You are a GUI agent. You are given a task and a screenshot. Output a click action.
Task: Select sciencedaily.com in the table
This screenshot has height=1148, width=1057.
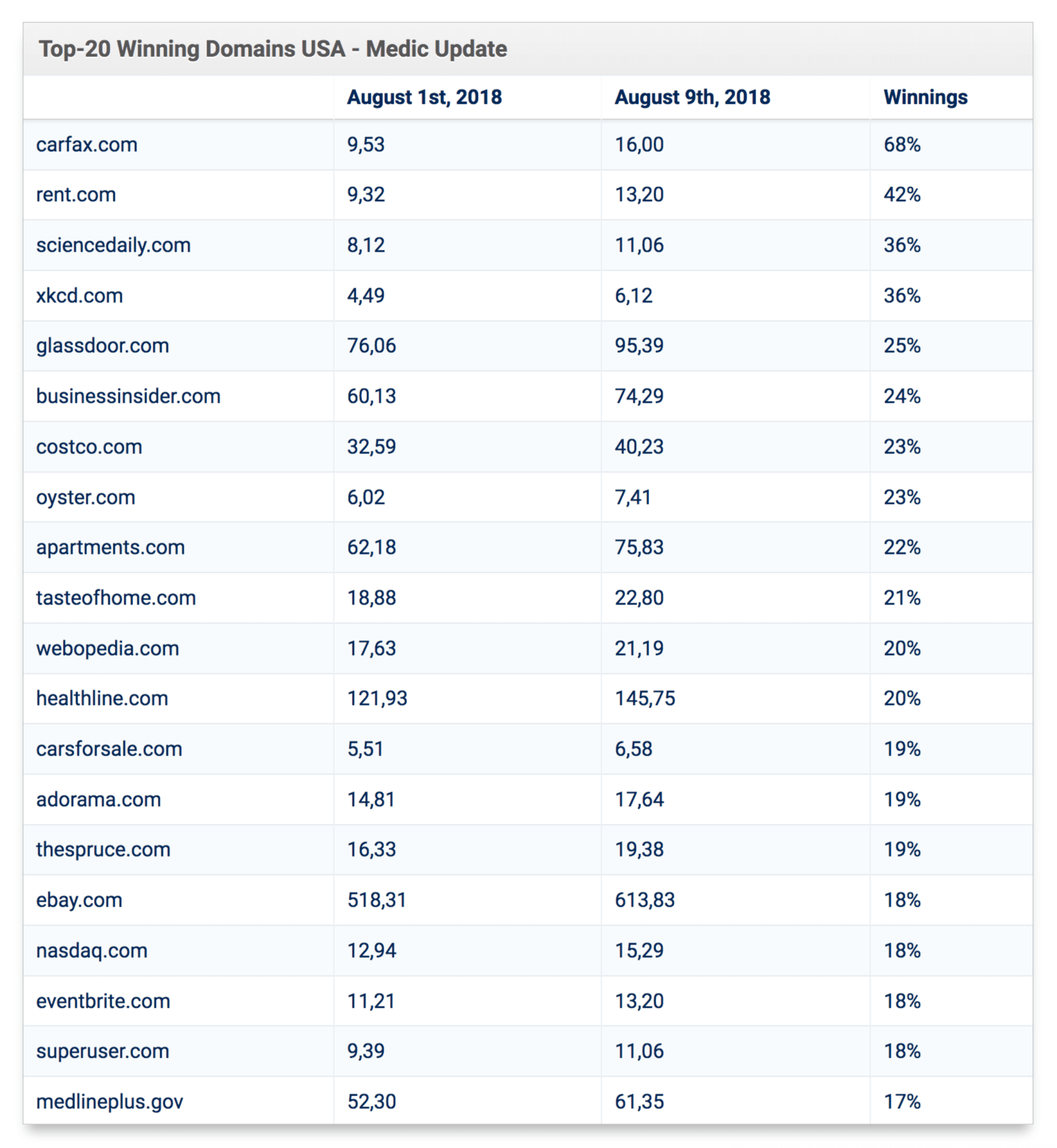(x=113, y=246)
